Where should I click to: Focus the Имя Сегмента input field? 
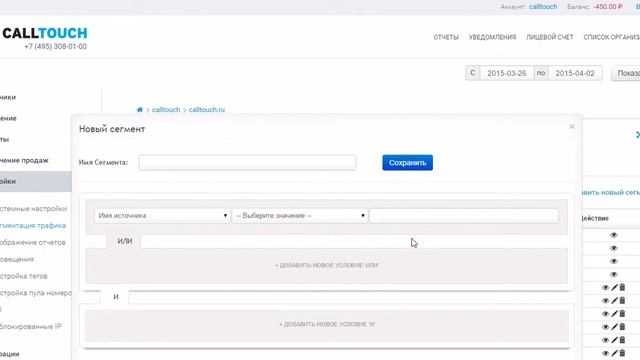point(247,162)
